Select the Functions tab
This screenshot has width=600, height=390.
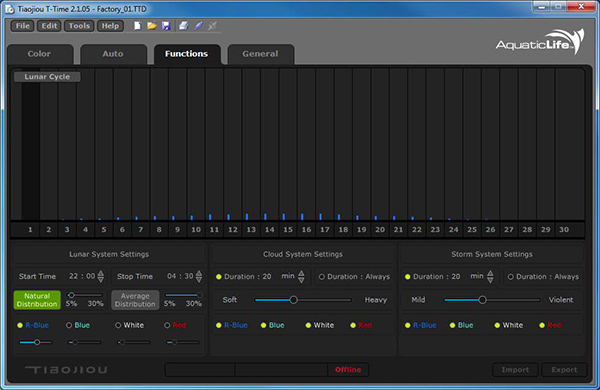point(187,54)
